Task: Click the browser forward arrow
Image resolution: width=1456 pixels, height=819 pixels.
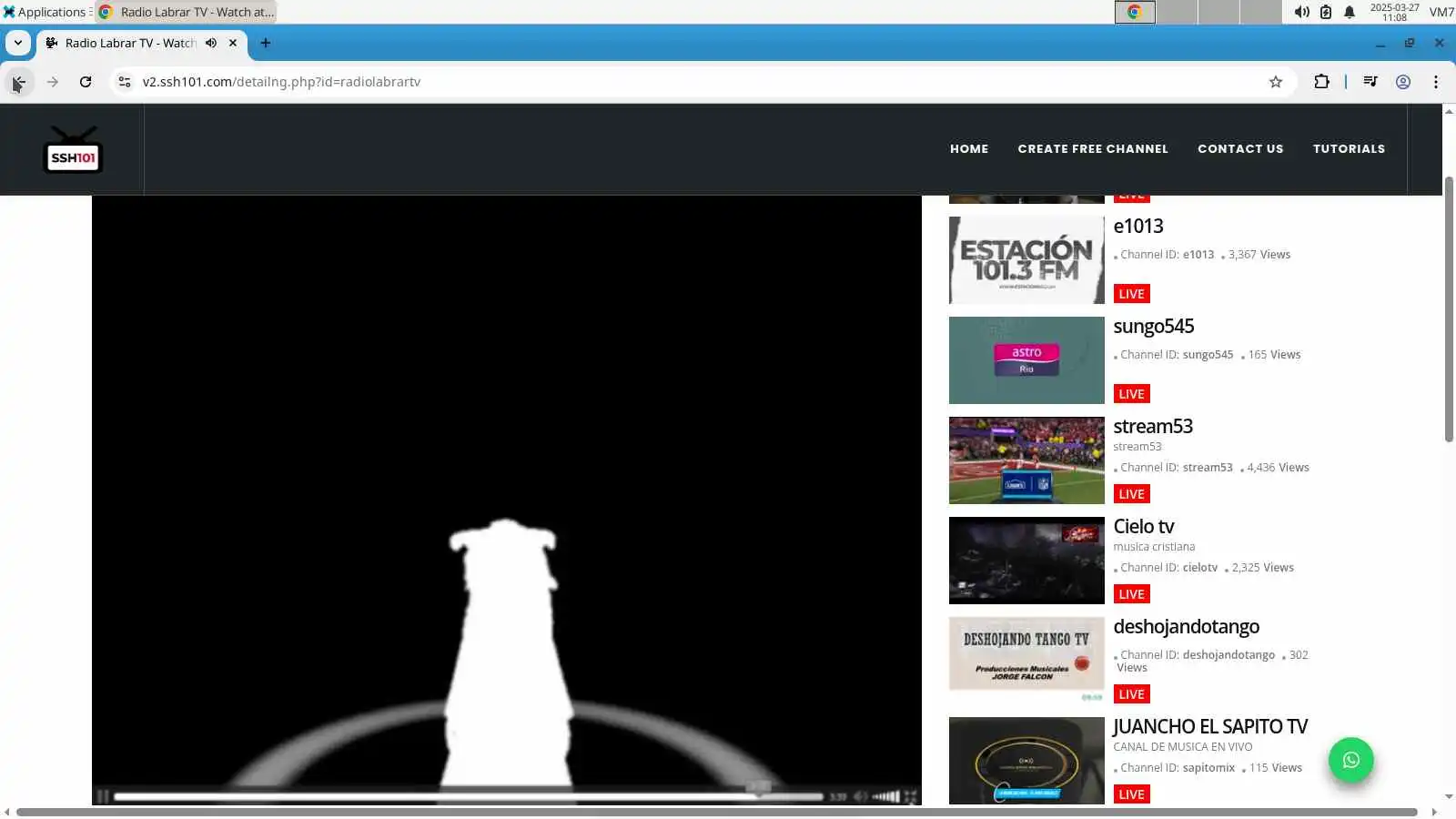Action: click(53, 82)
